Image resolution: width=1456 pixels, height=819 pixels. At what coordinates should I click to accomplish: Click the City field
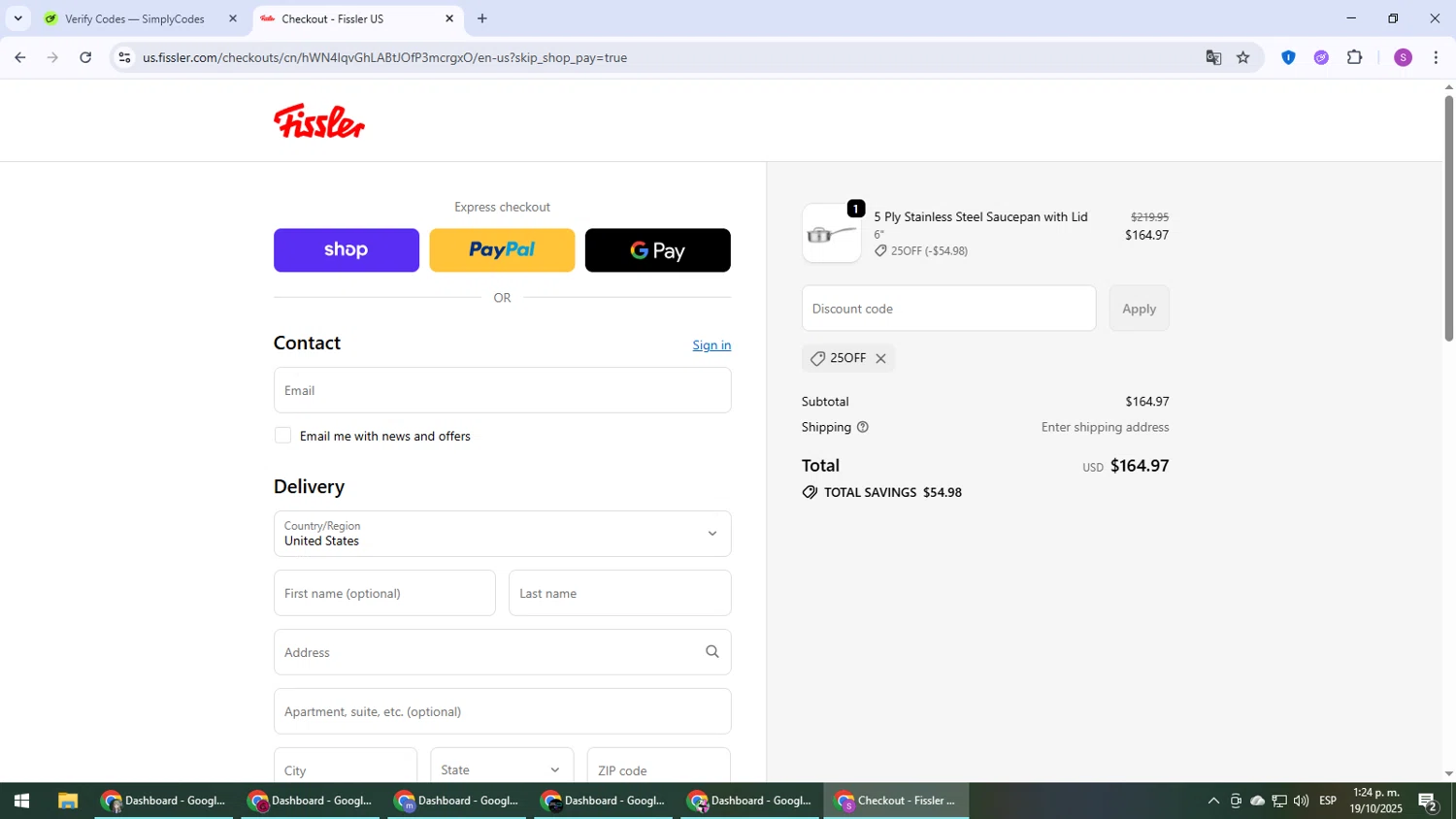click(x=346, y=767)
